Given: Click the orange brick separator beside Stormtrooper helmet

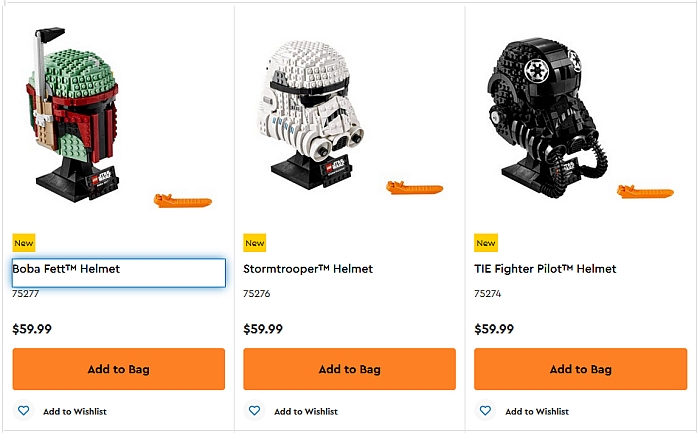Looking at the screenshot, I should coord(414,187).
